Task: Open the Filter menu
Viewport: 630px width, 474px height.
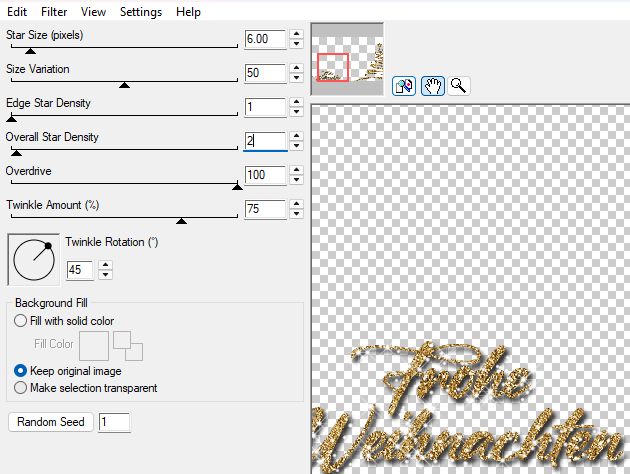Action: pyautogui.click(x=56, y=12)
